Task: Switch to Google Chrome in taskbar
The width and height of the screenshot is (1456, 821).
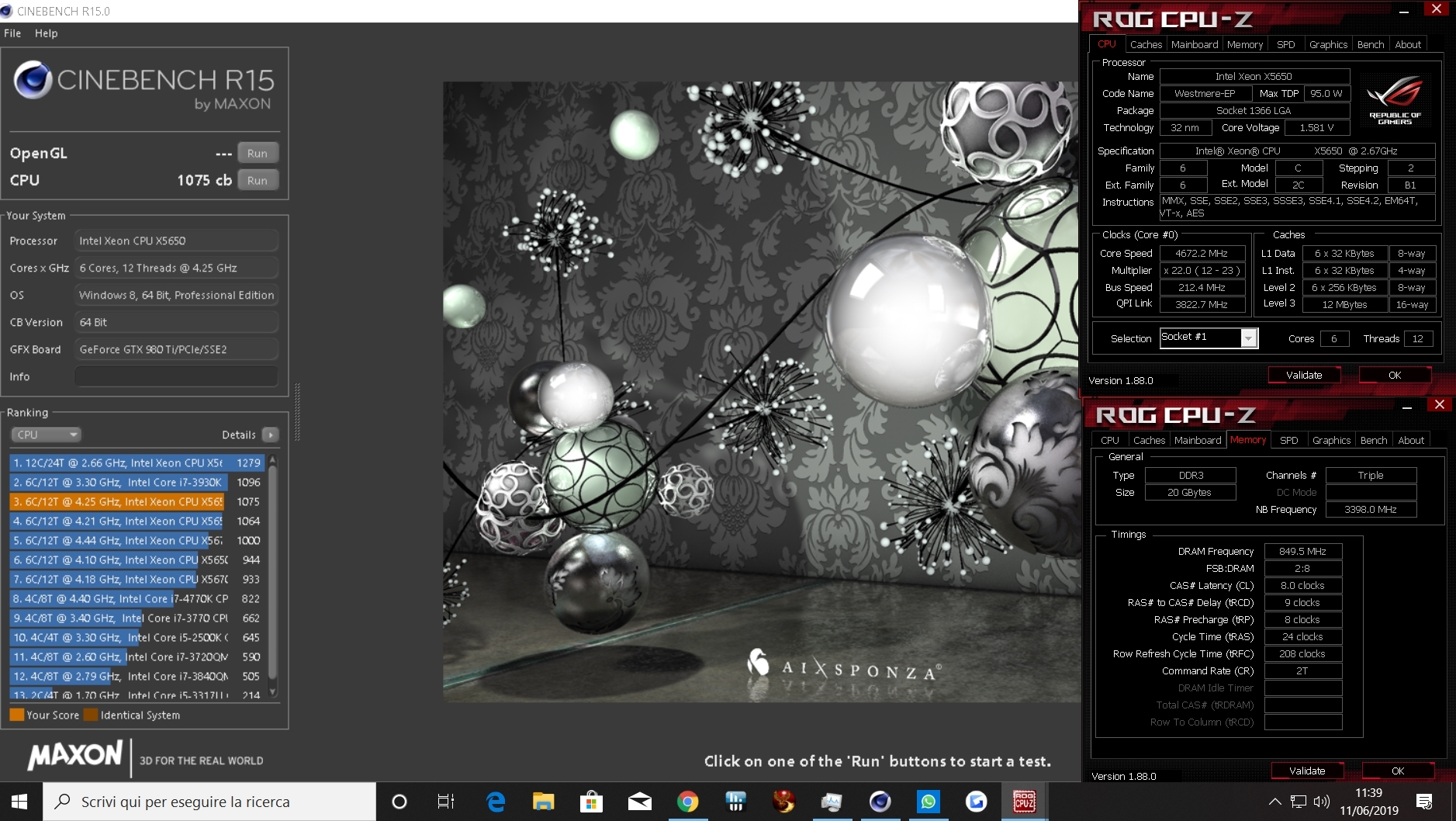Action: tap(687, 802)
